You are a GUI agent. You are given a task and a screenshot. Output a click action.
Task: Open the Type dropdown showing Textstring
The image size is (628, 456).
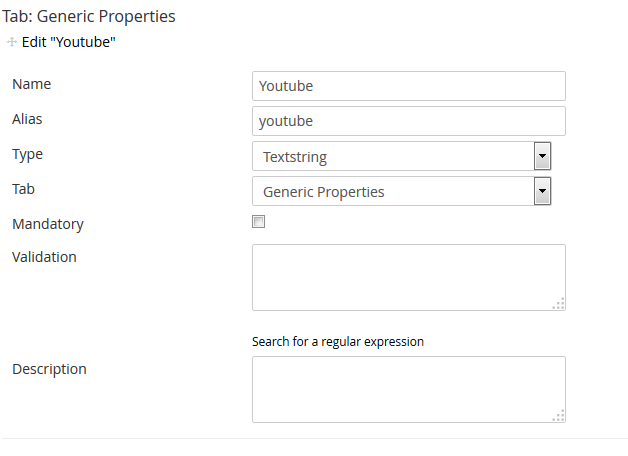click(x=402, y=156)
